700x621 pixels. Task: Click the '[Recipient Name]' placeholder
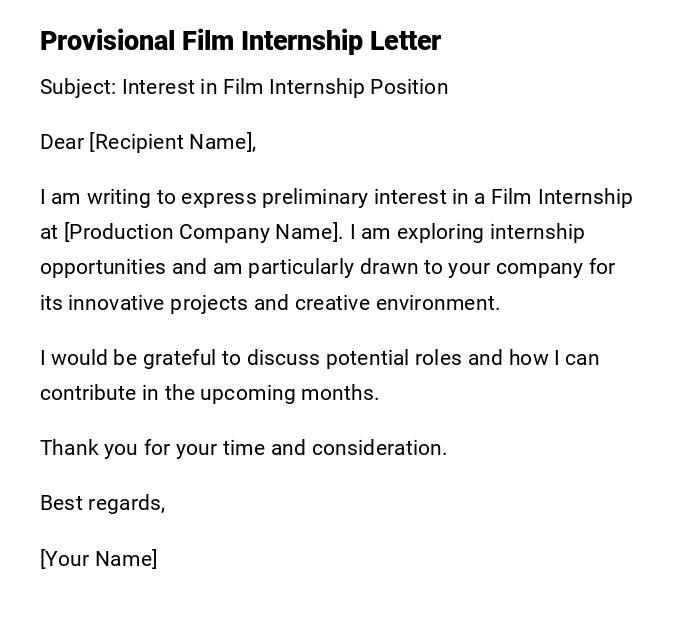click(x=172, y=142)
